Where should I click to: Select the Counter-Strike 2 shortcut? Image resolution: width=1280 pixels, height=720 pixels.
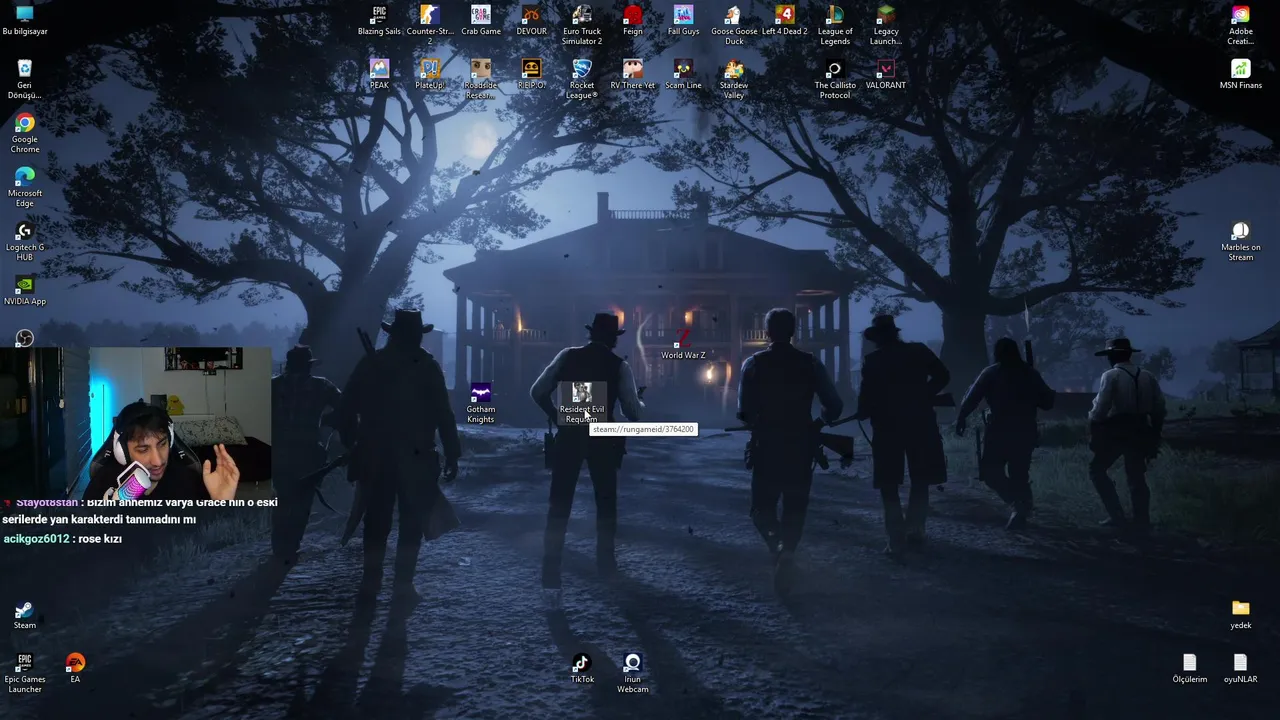coord(430,25)
